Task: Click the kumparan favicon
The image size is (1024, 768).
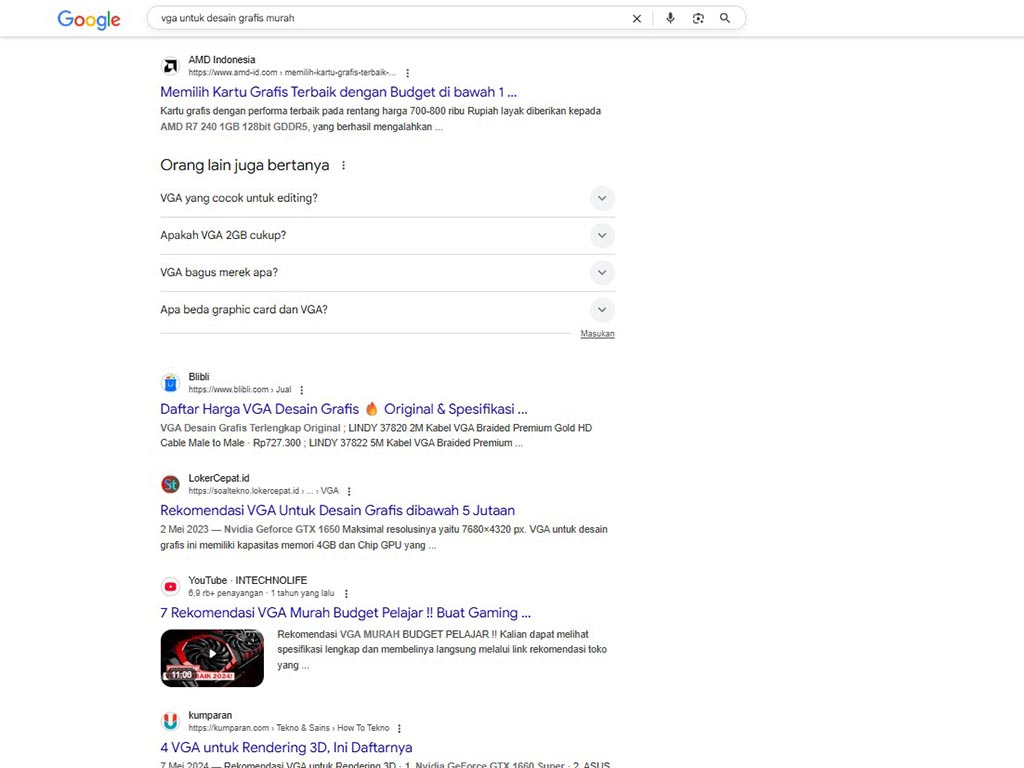Action: click(x=170, y=721)
